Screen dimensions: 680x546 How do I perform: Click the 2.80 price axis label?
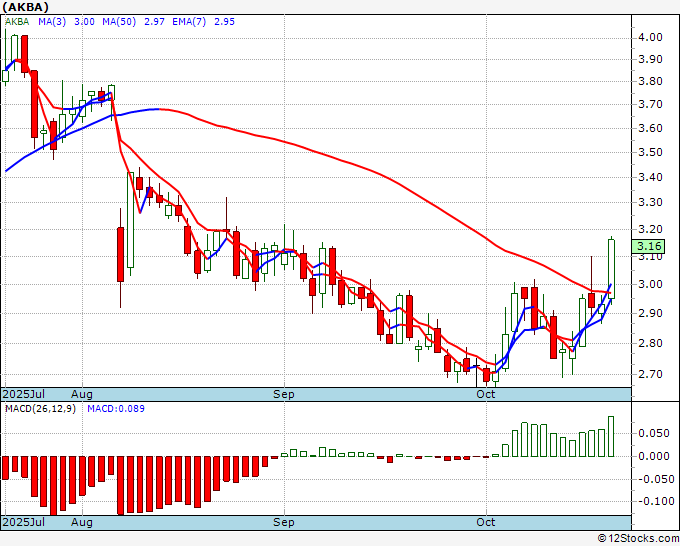[650, 343]
